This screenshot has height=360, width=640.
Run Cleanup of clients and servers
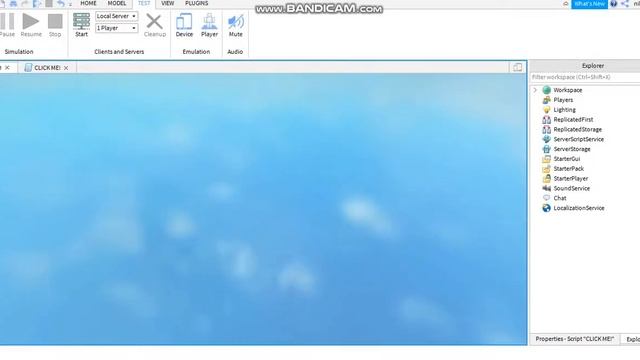(x=155, y=25)
